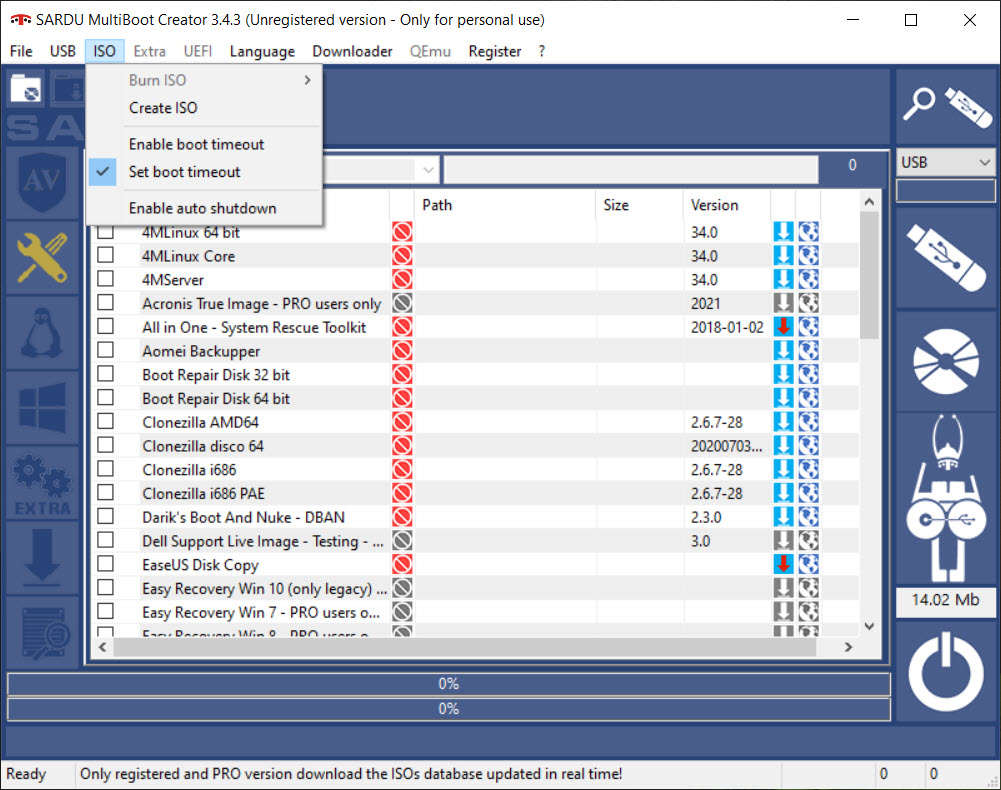Click the 2018-01-02 version cell

[727, 327]
